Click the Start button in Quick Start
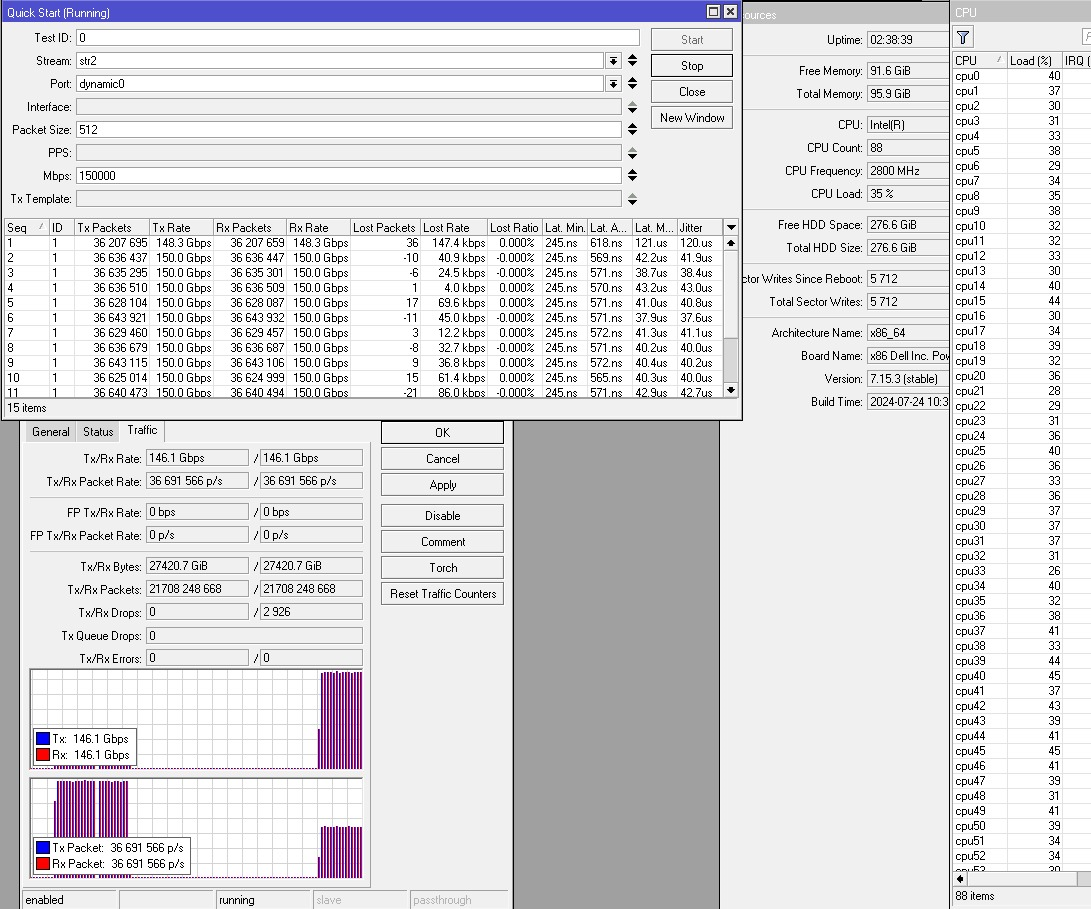Screen dimensions: 1091x909 tap(692, 40)
